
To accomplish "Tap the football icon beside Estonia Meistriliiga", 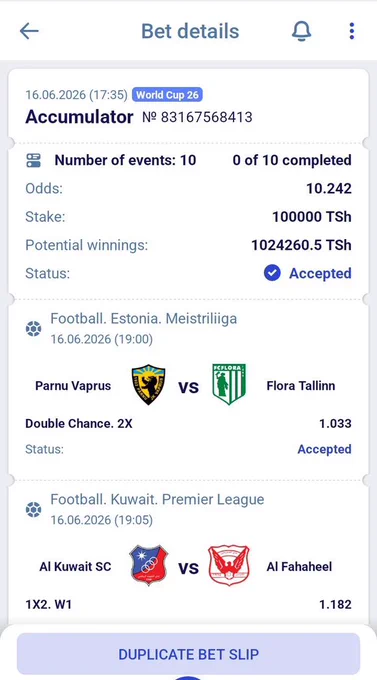I will point(33,329).
